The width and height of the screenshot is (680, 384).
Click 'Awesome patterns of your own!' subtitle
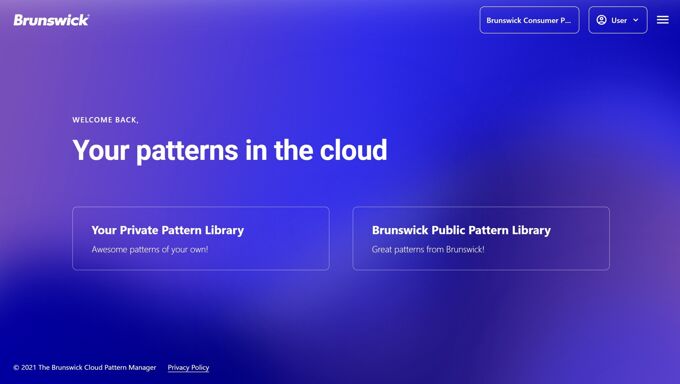(x=150, y=249)
